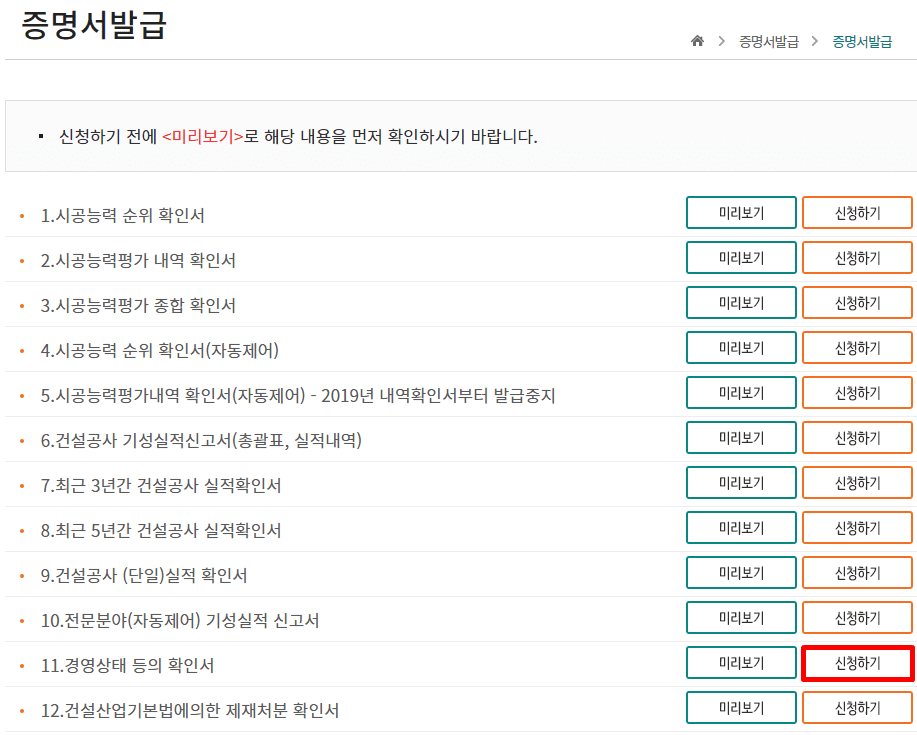Viewport: 917px width, 735px height.
Task: Click text 10.전문분야(자동제어) 기성실적 신고서
Action: [x=180, y=621]
